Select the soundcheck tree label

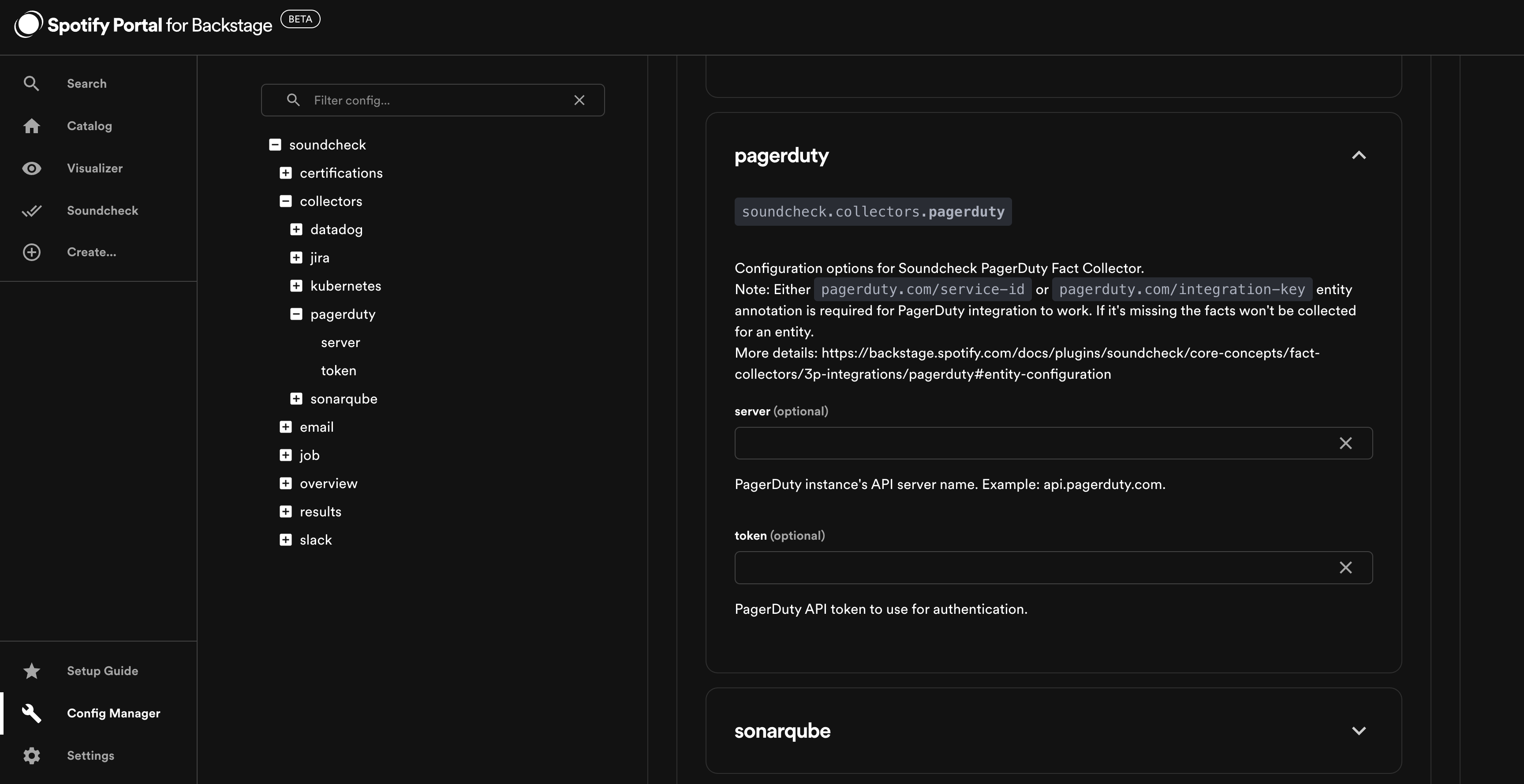point(327,145)
